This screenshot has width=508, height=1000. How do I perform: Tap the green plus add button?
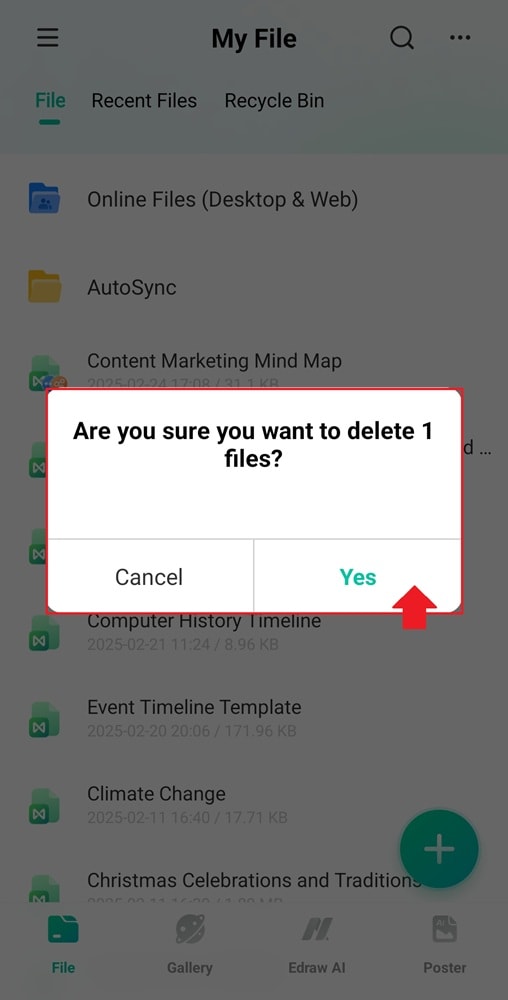pos(439,848)
